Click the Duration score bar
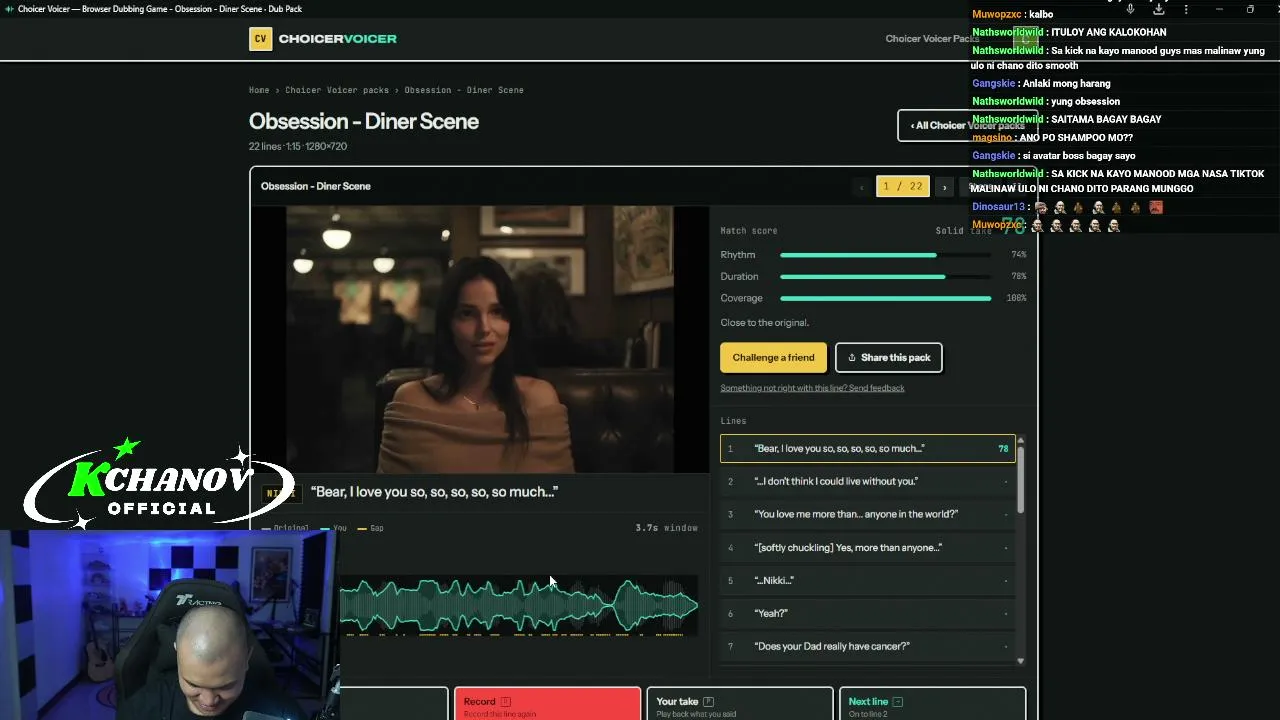Viewport: 1280px width, 720px height. (x=885, y=276)
